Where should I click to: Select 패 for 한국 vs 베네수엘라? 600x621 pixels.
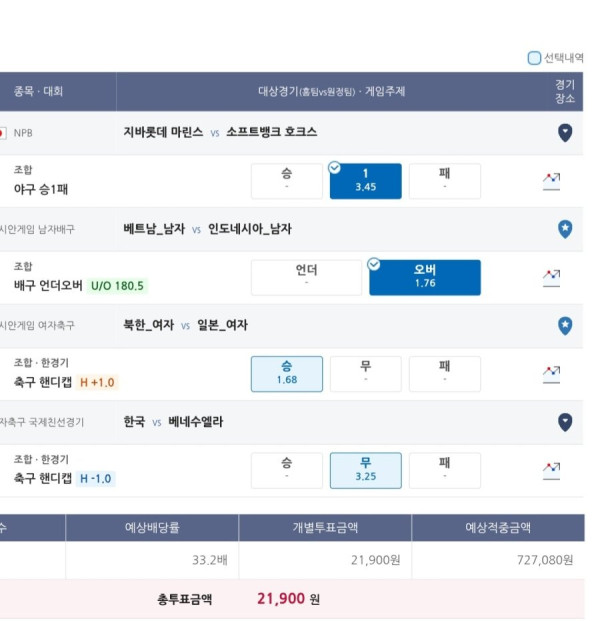click(x=445, y=471)
